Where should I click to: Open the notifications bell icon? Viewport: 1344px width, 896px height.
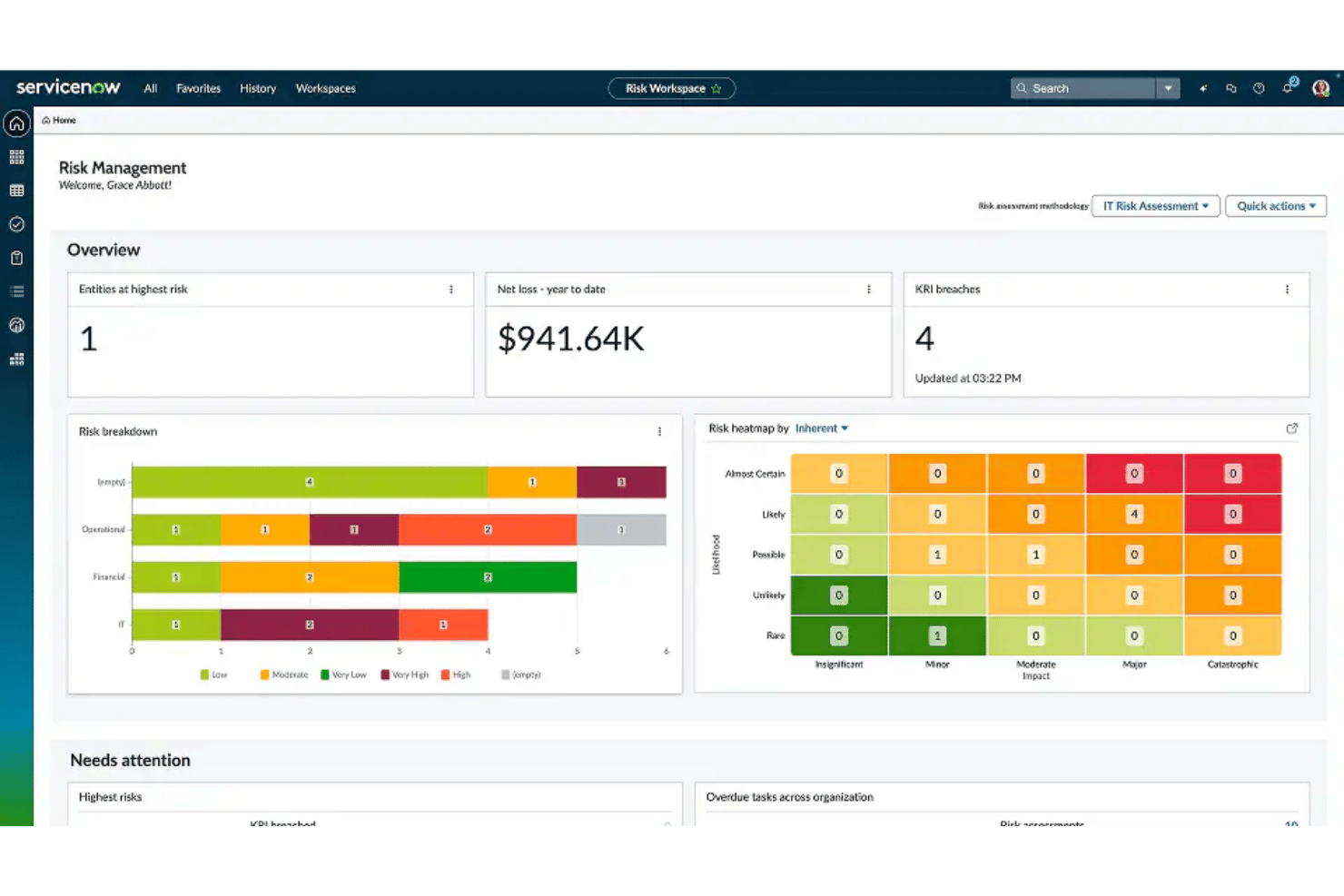pos(1289,87)
